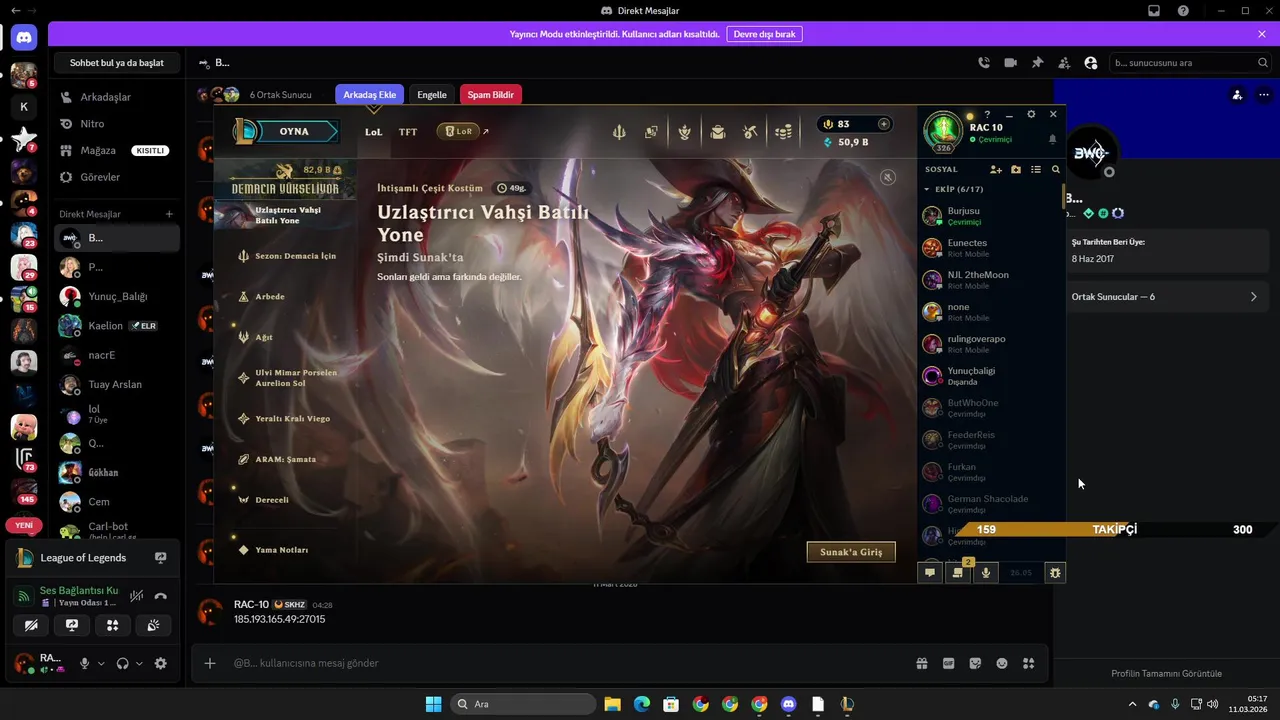This screenshot has height=720, width=1280.
Task: Unmute the LoL splash video sound
Action: click(x=888, y=177)
